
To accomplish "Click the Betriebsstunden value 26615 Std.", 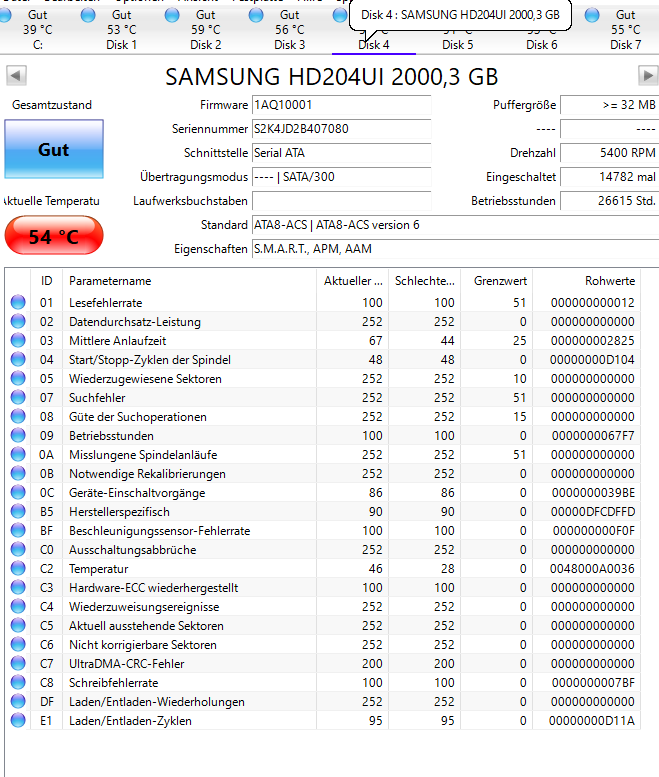I will (x=609, y=201).
